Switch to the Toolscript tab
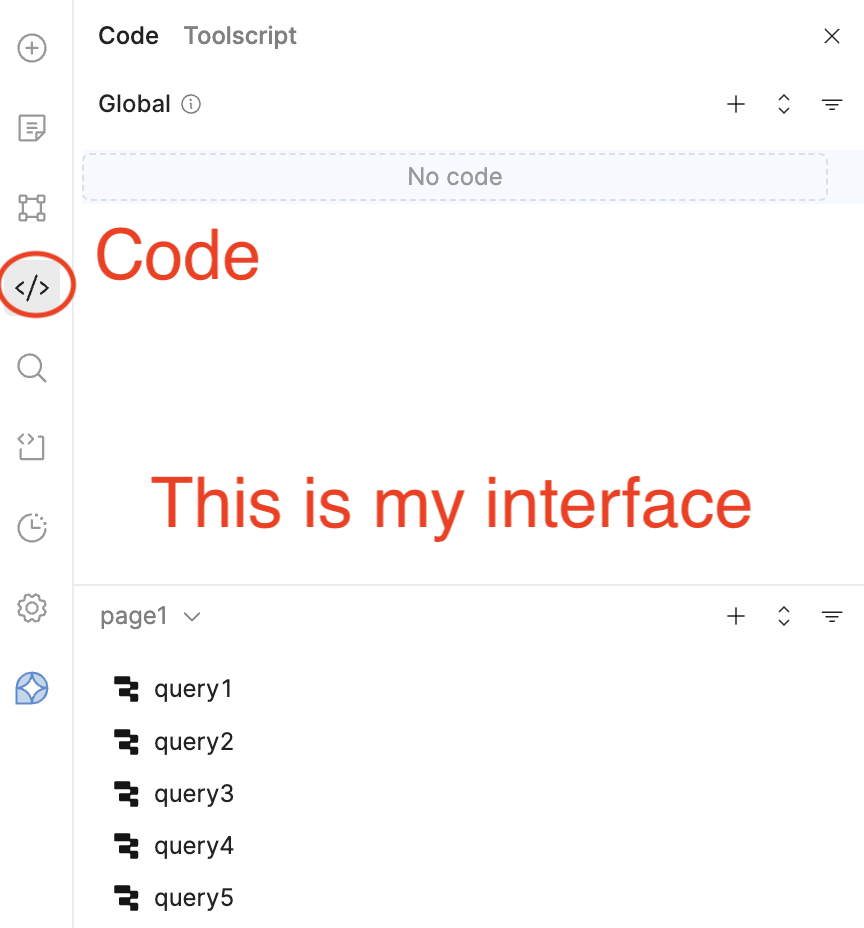The image size is (864, 928). [240, 36]
